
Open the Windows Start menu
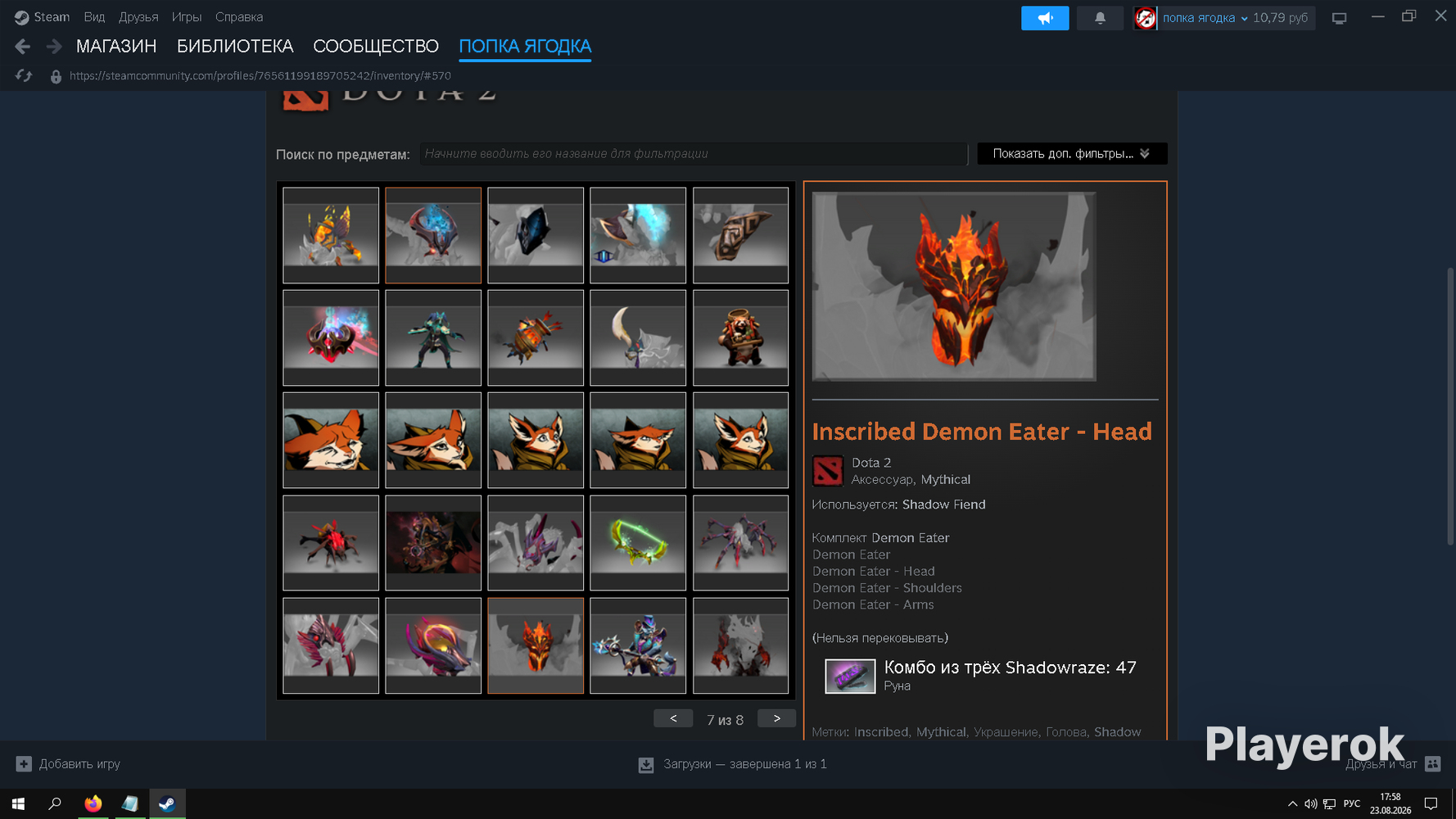(18, 804)
